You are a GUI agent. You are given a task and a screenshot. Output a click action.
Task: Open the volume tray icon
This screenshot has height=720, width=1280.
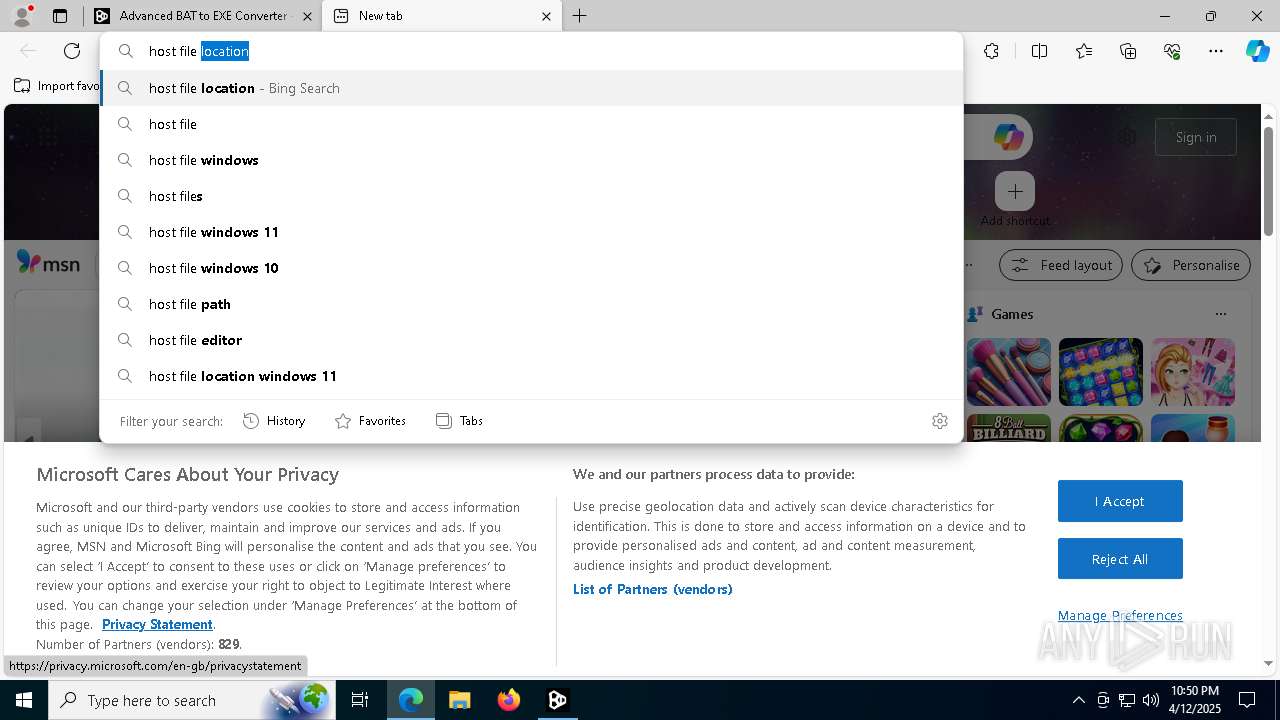(1151, 700)
